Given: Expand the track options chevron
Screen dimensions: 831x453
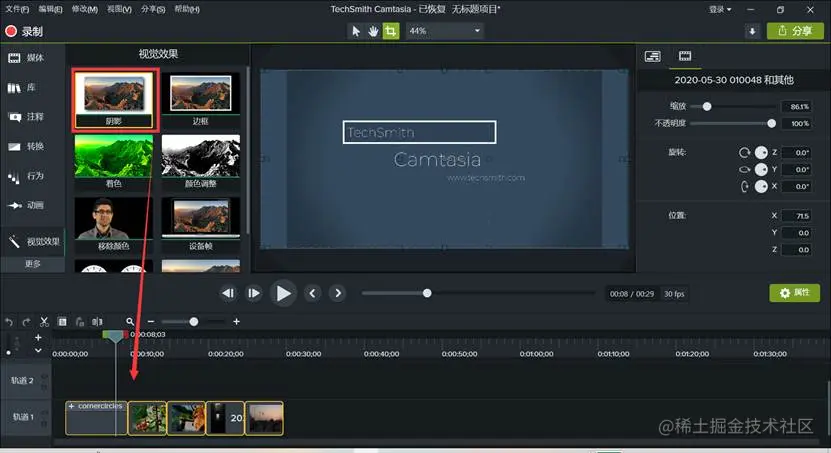Looking at the screenshot, I should [38, 350].
